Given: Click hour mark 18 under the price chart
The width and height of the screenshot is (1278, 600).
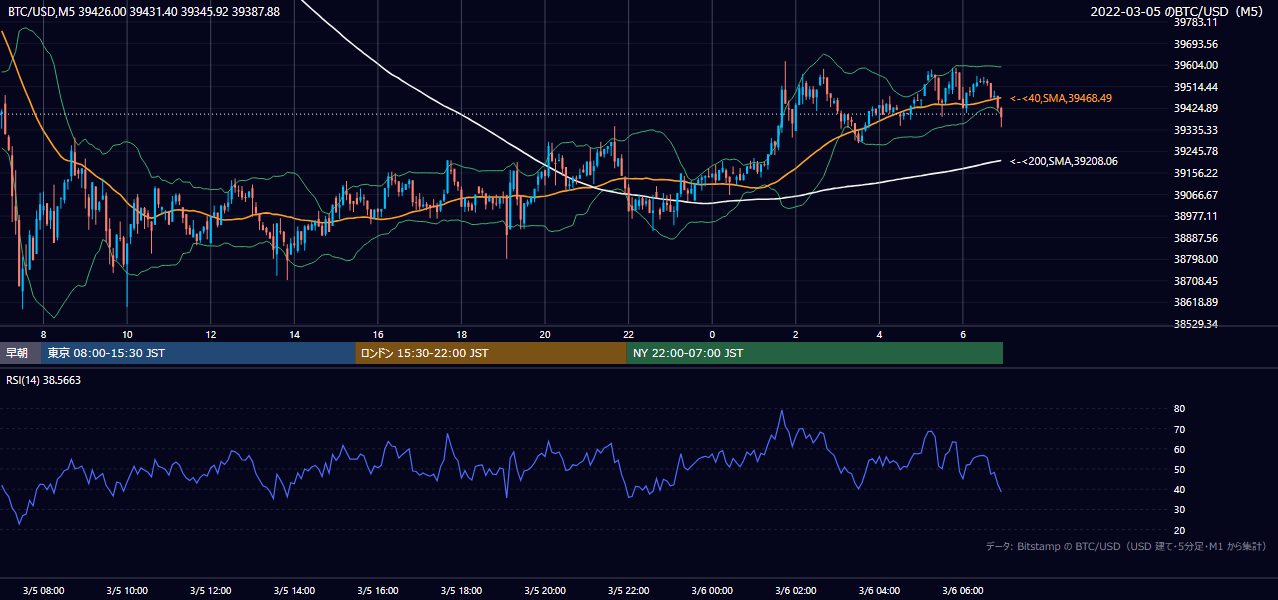Looking at the screenshot, I should point(461,334).
